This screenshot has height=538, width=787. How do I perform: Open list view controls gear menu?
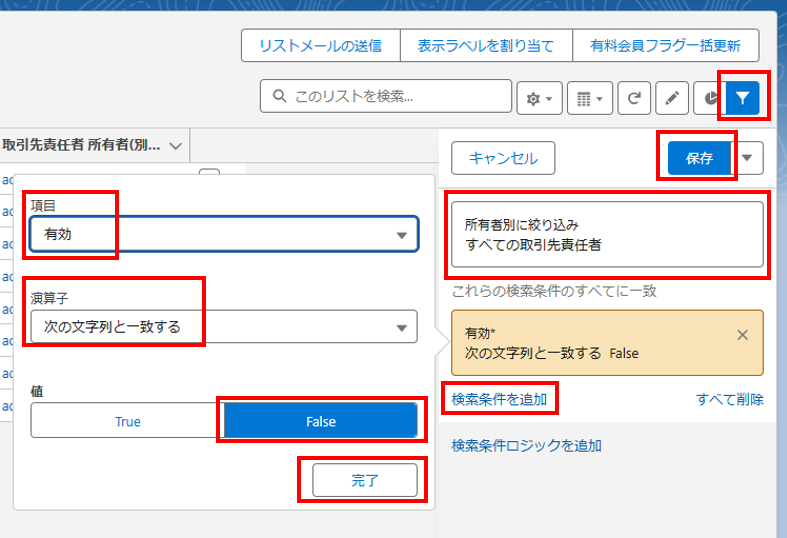click(x=539, y=98)
